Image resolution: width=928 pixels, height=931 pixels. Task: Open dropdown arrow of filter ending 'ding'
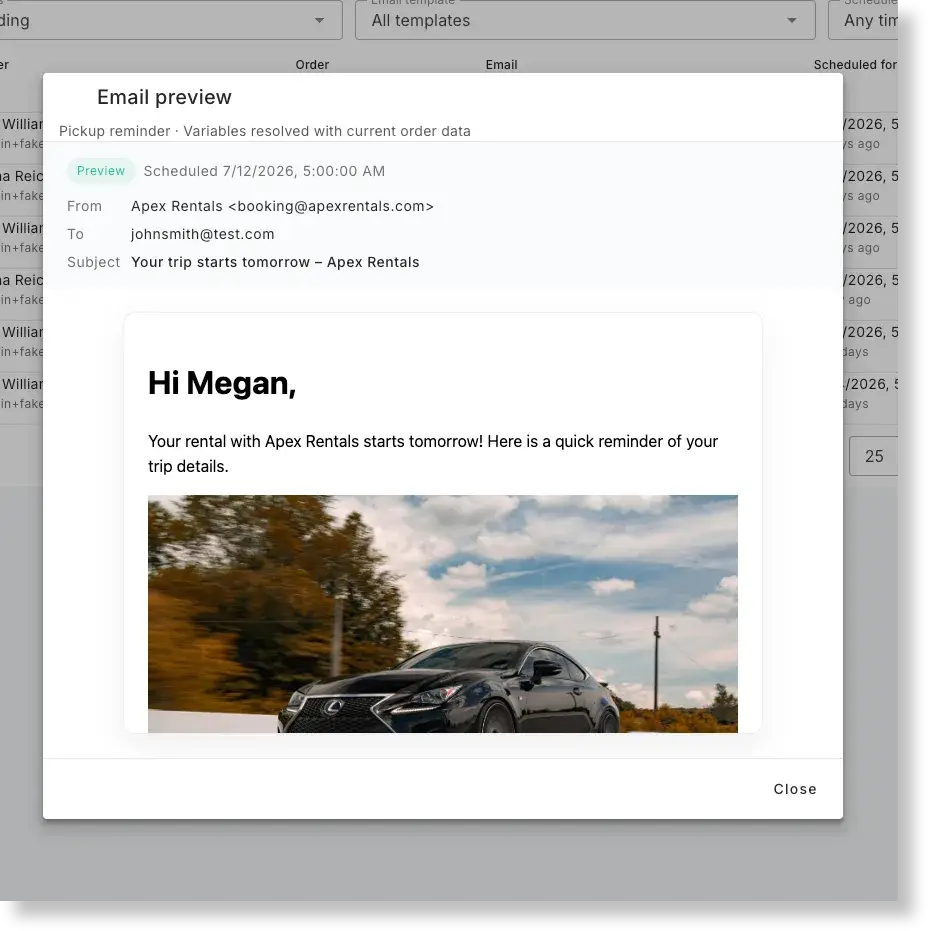pos(319,20)
